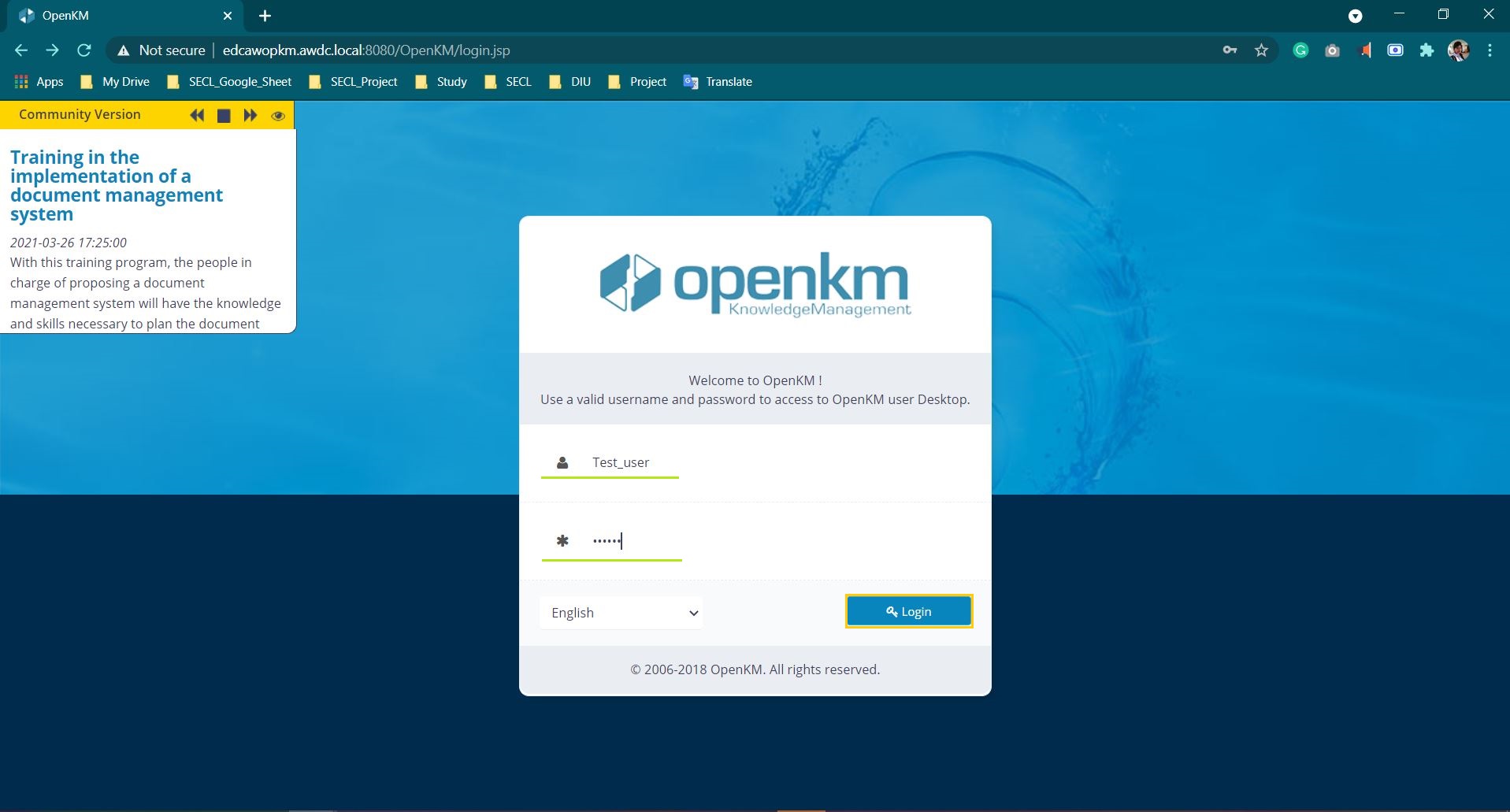The height and width of the screenshot is (812, 1510).
Task: Open the Study bookmark folder
Action: (440, 82)
